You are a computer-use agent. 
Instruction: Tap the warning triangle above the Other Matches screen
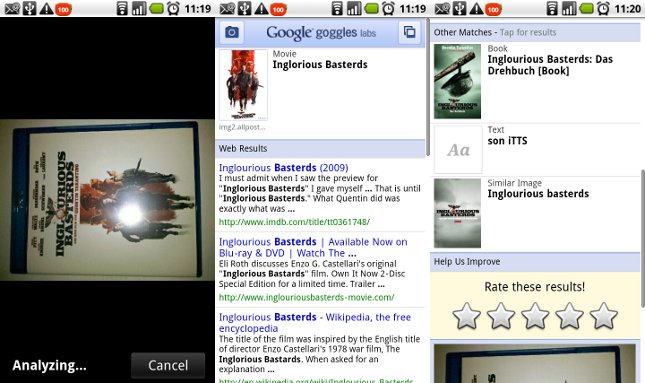pos(476,8)
